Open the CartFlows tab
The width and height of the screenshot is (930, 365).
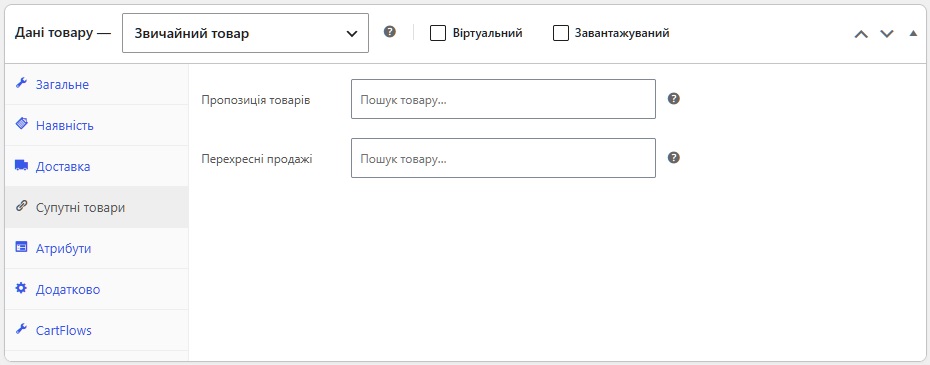point(97,330)
